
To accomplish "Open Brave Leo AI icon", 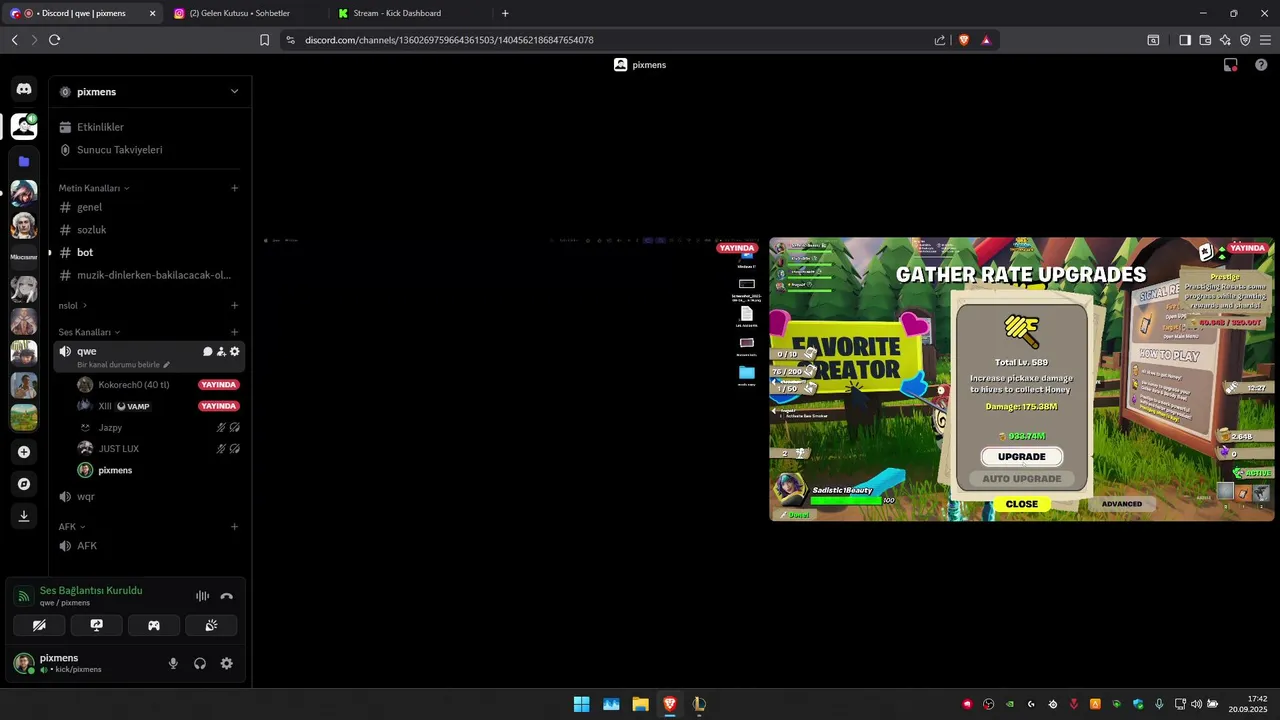I will [1225, 40].
